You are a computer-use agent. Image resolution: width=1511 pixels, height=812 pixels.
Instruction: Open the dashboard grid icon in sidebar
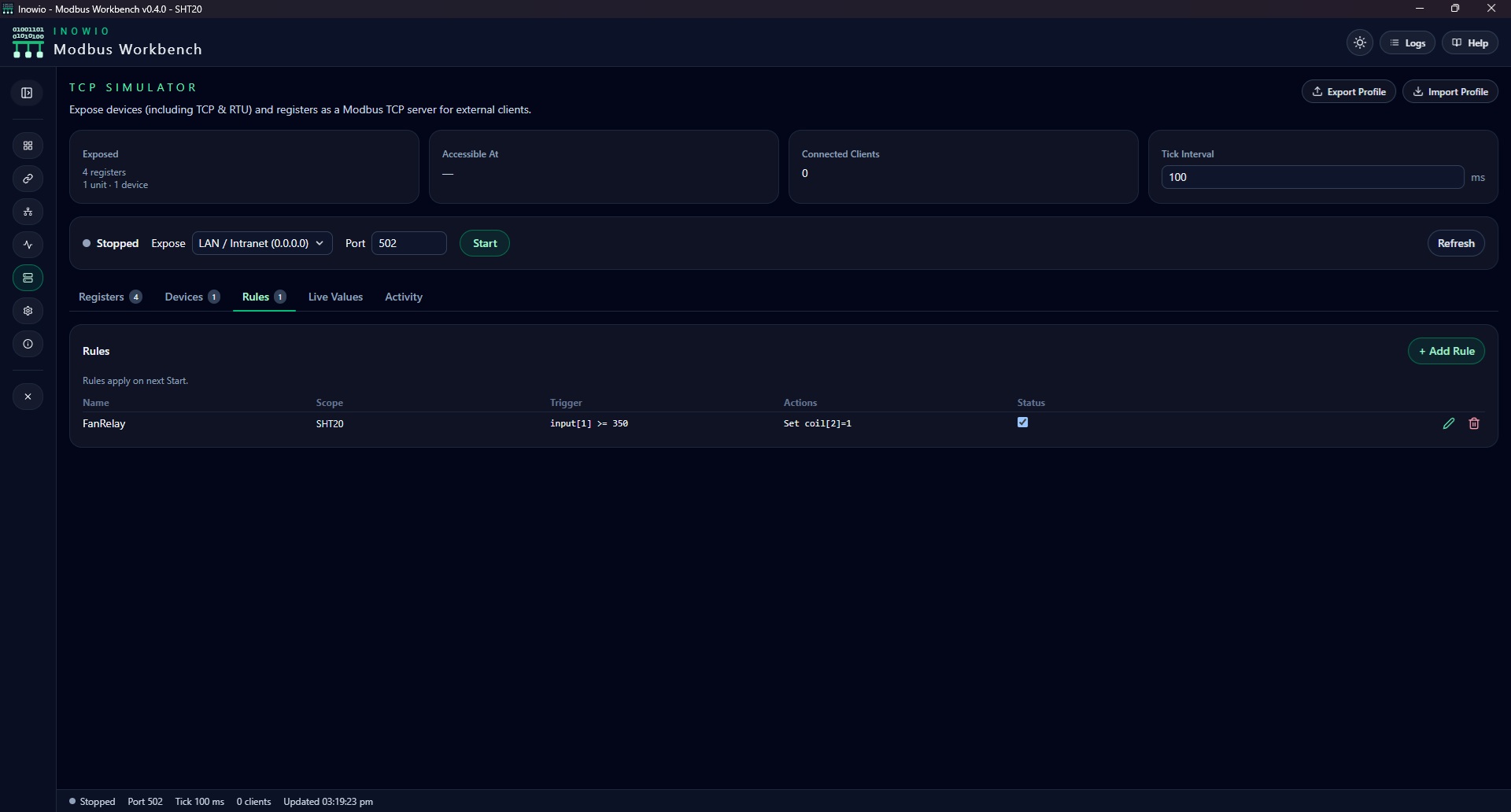28,146
